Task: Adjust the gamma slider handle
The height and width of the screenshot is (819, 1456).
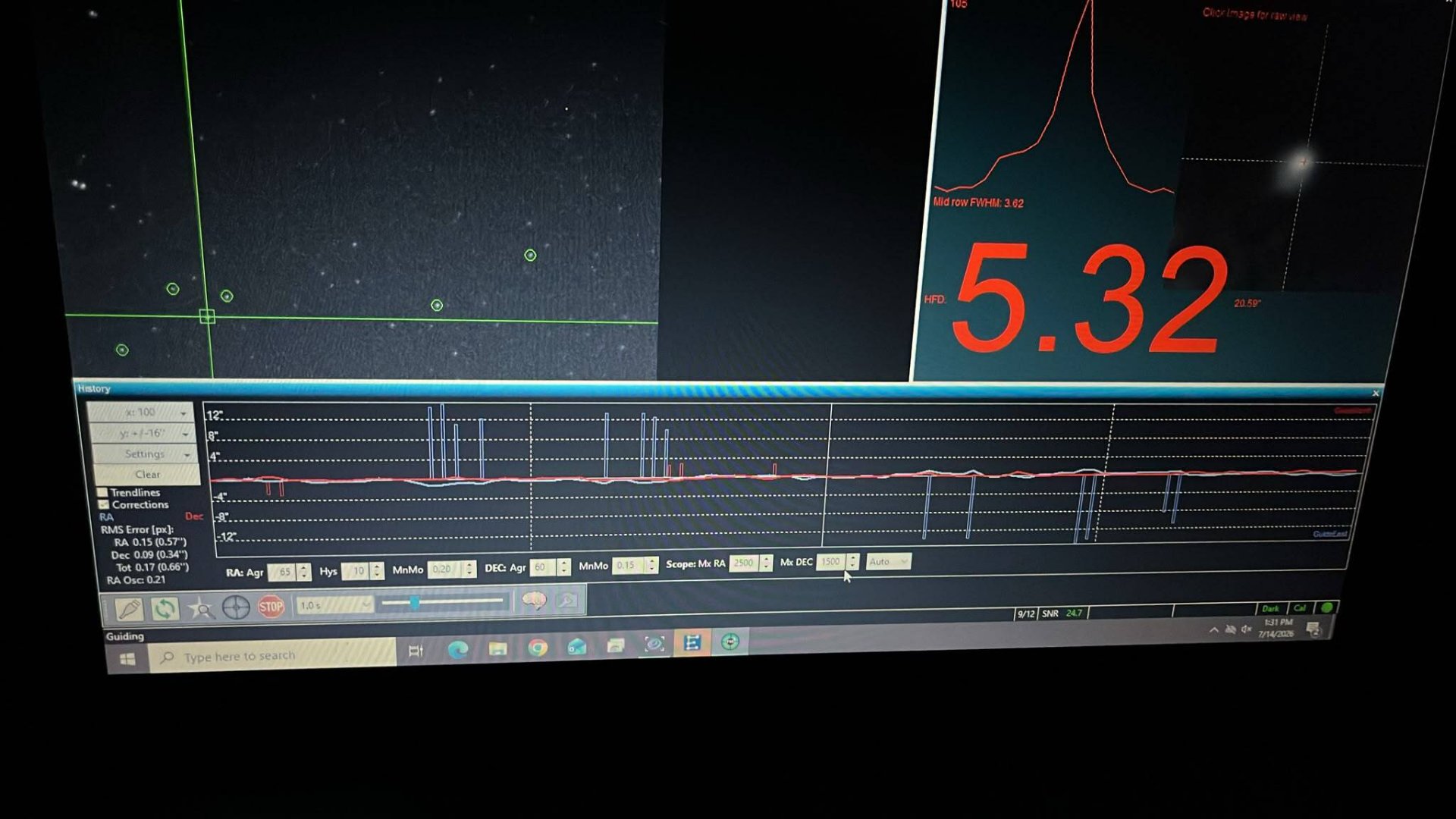Action: click(x=414, y=603)
